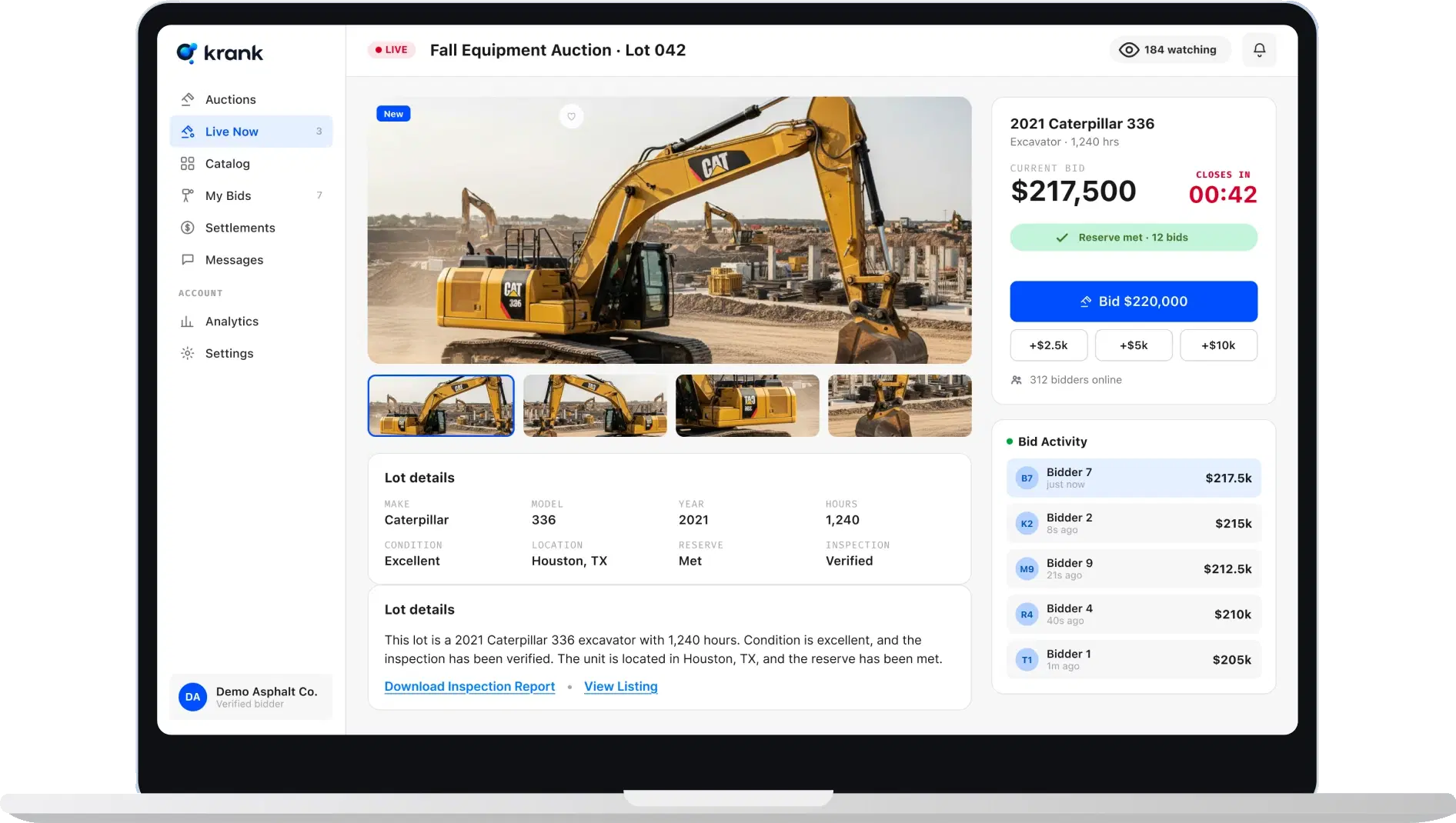The width and height of the screenshot is (1456, 823).
Task: Click the Bidder 2 $215k bid row
Action: (1134, 524)
